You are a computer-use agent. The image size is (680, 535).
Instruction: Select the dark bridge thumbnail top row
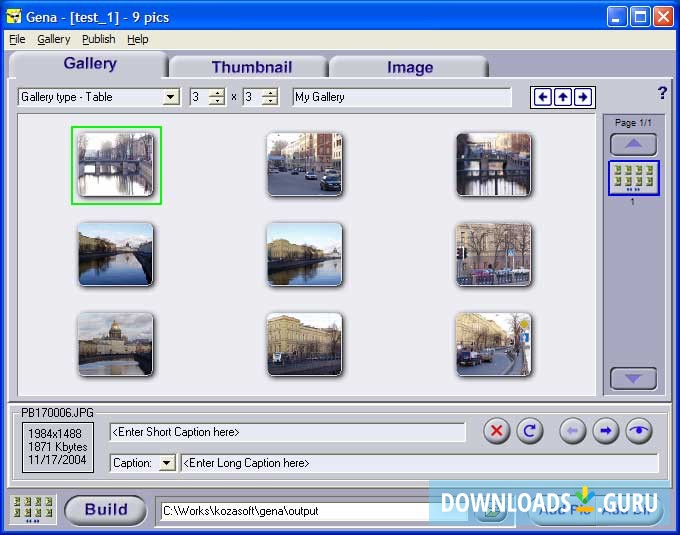click(494, 165)
